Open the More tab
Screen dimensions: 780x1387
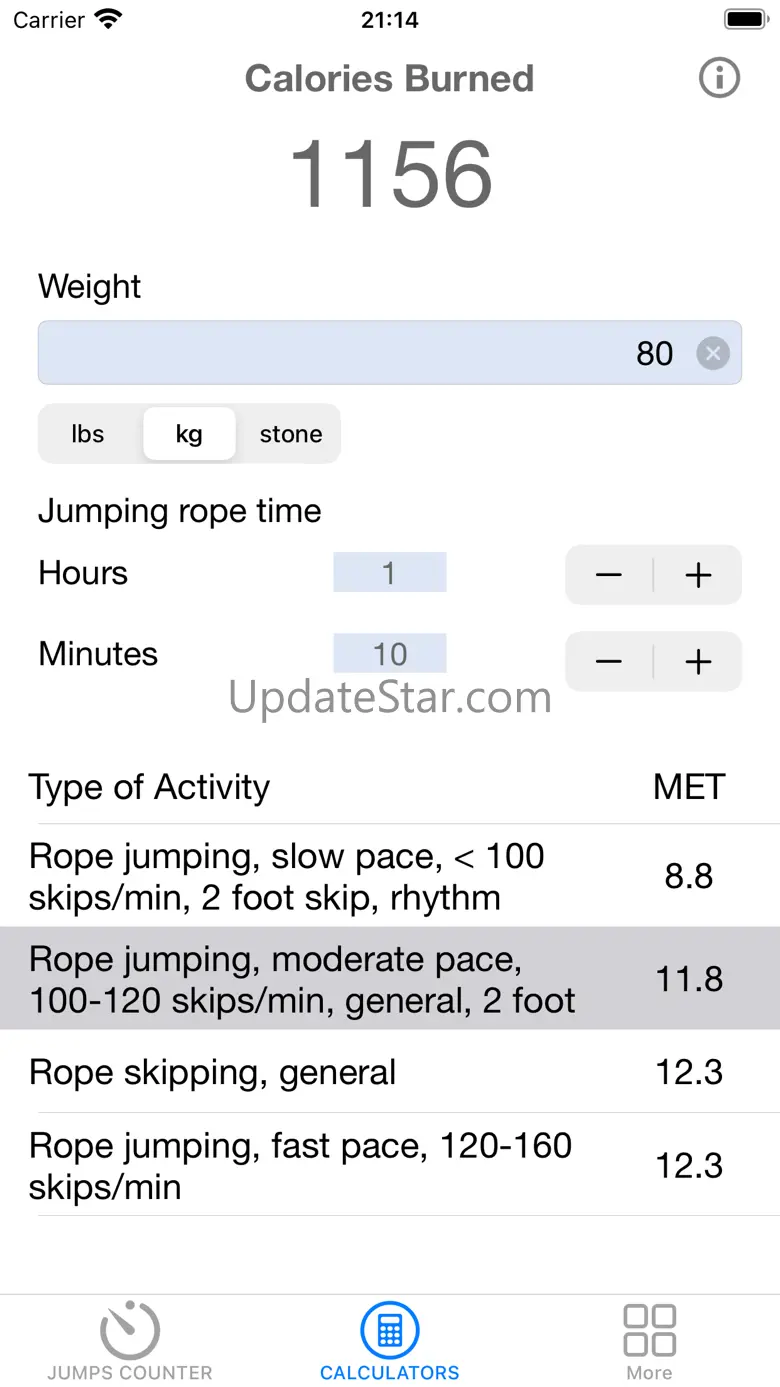[649, 1342]
